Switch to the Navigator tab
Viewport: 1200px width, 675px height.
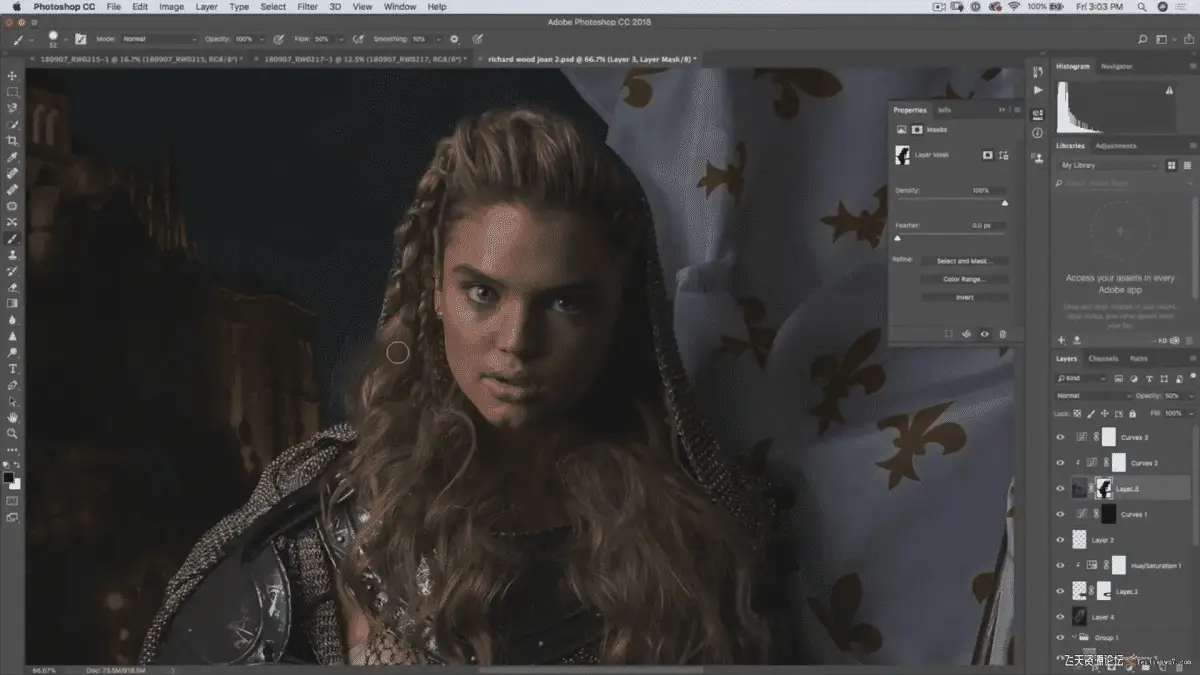point(1116,66)
